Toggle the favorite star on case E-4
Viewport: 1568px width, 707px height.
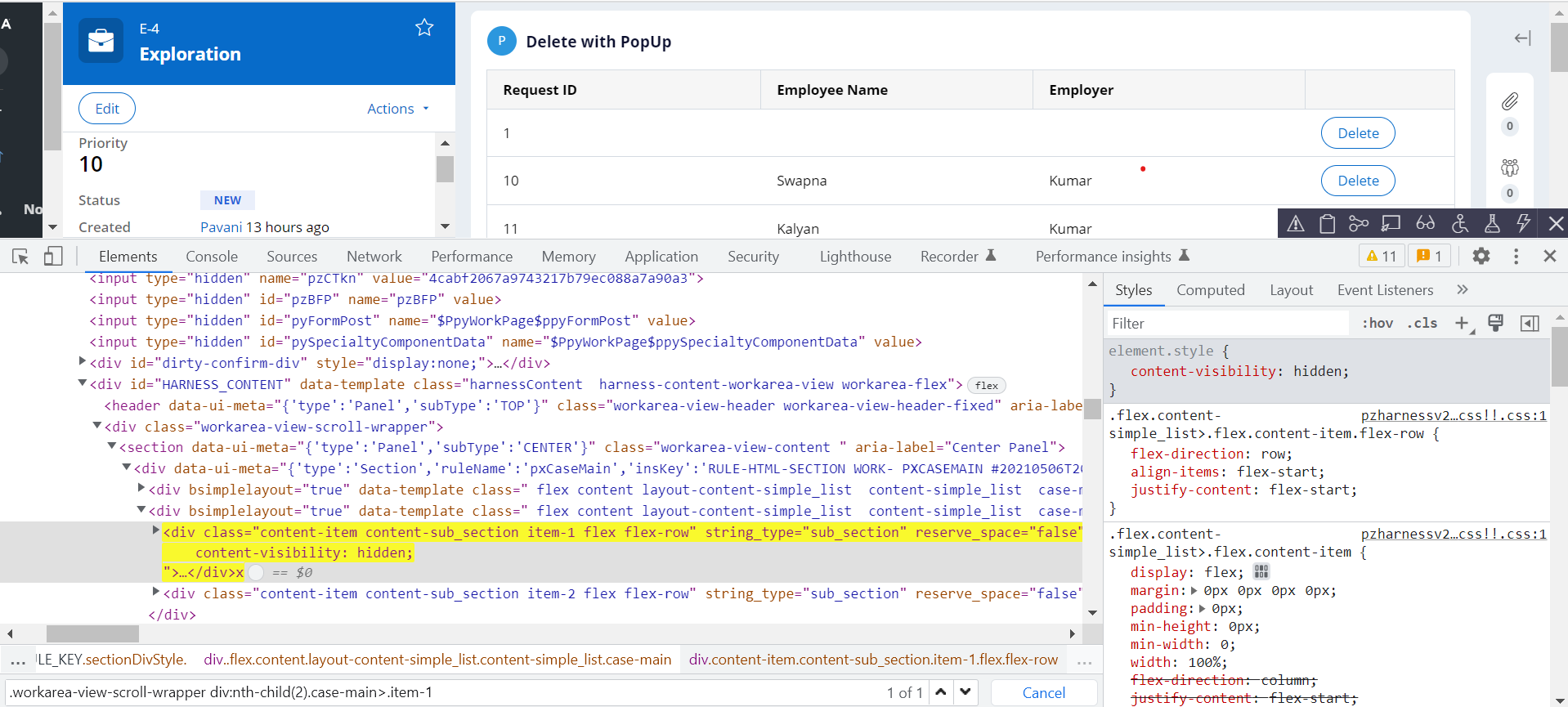[x=424, y=28]
